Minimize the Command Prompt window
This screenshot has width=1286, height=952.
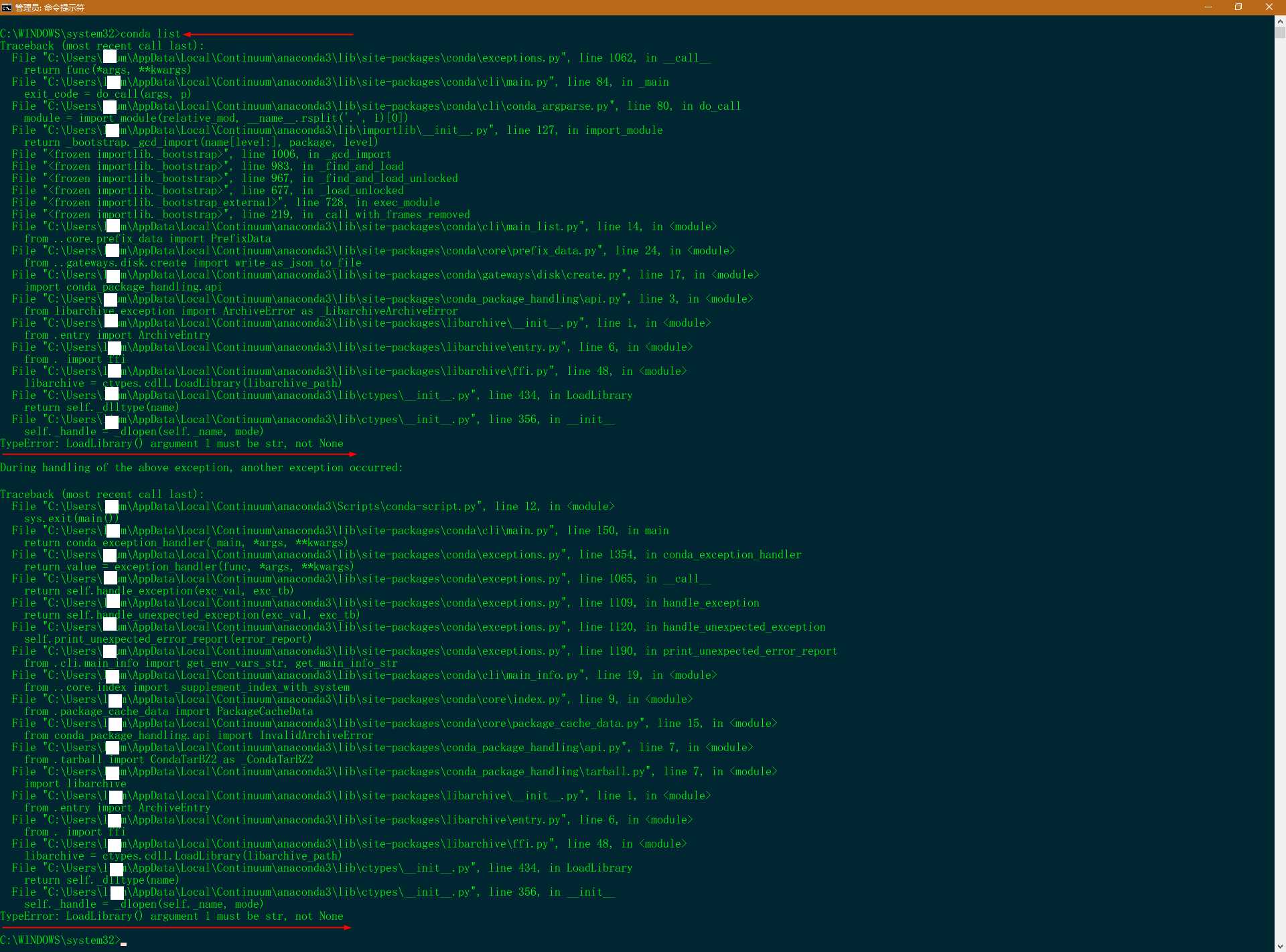pyautogui.click(x=1208, y=7)
